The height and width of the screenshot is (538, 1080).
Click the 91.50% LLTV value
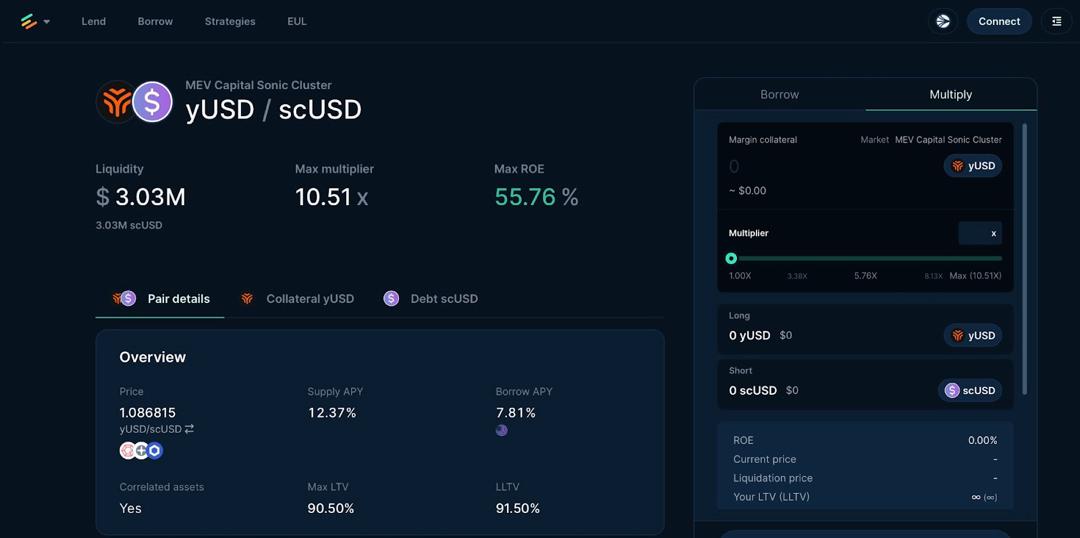pyautogui.click(x=518, y=508)
